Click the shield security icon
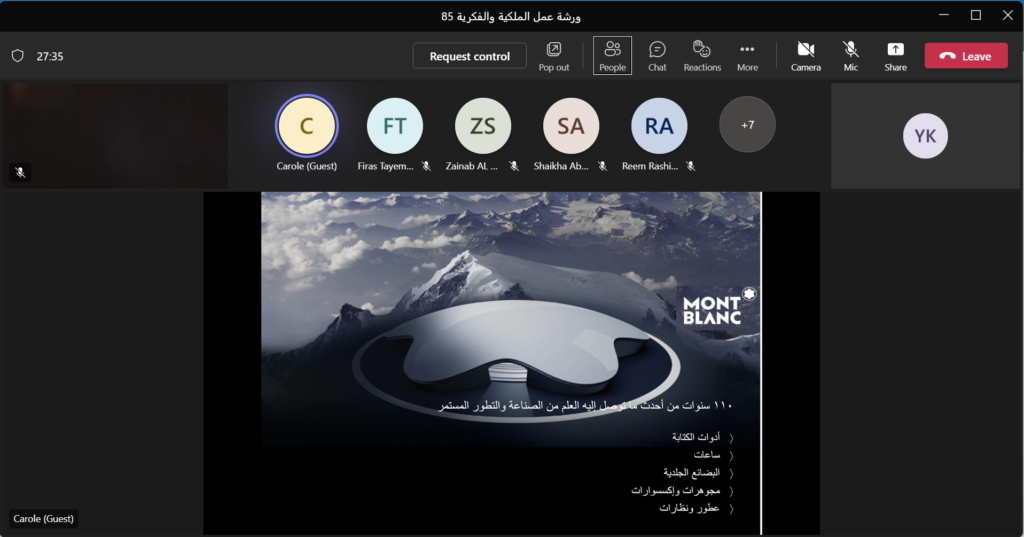This screenshot has width=1024, height=537. point(17,56)
